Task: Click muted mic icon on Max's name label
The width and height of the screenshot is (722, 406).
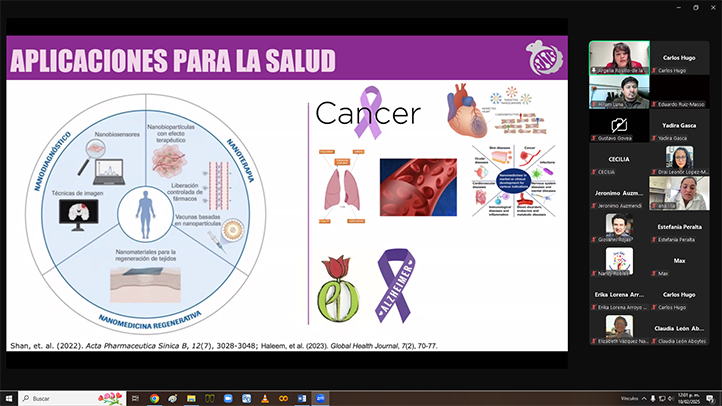Action: coord(654,273)
